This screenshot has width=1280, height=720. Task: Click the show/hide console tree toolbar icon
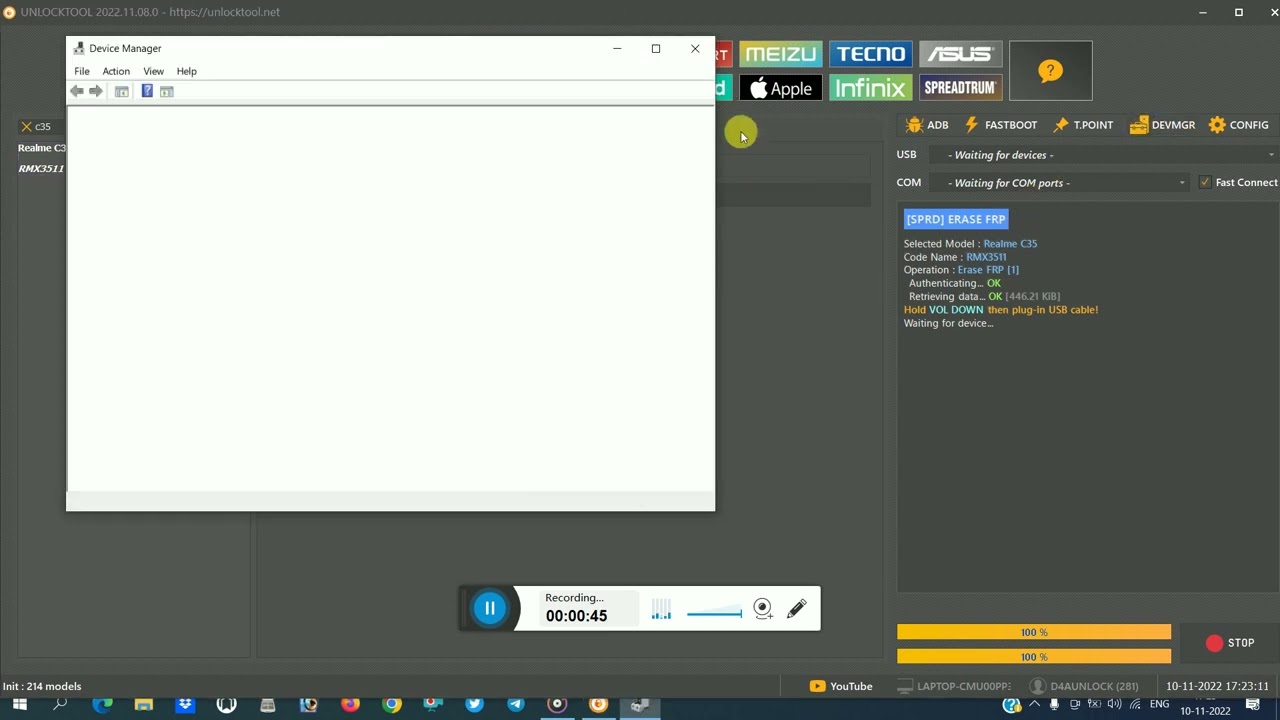coord(122,91)
